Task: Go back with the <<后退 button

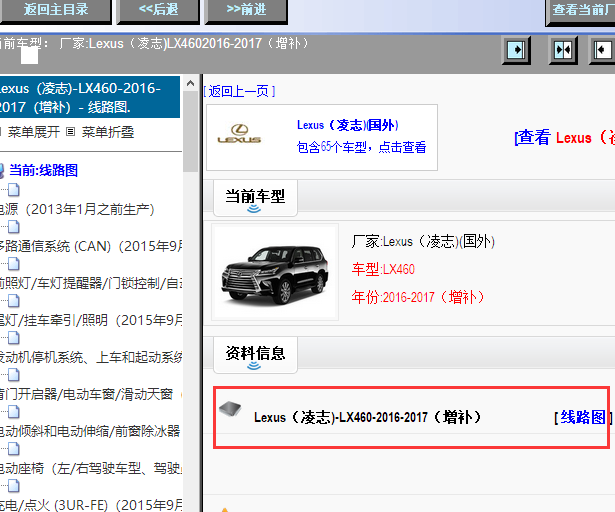Action: (158, 10)
